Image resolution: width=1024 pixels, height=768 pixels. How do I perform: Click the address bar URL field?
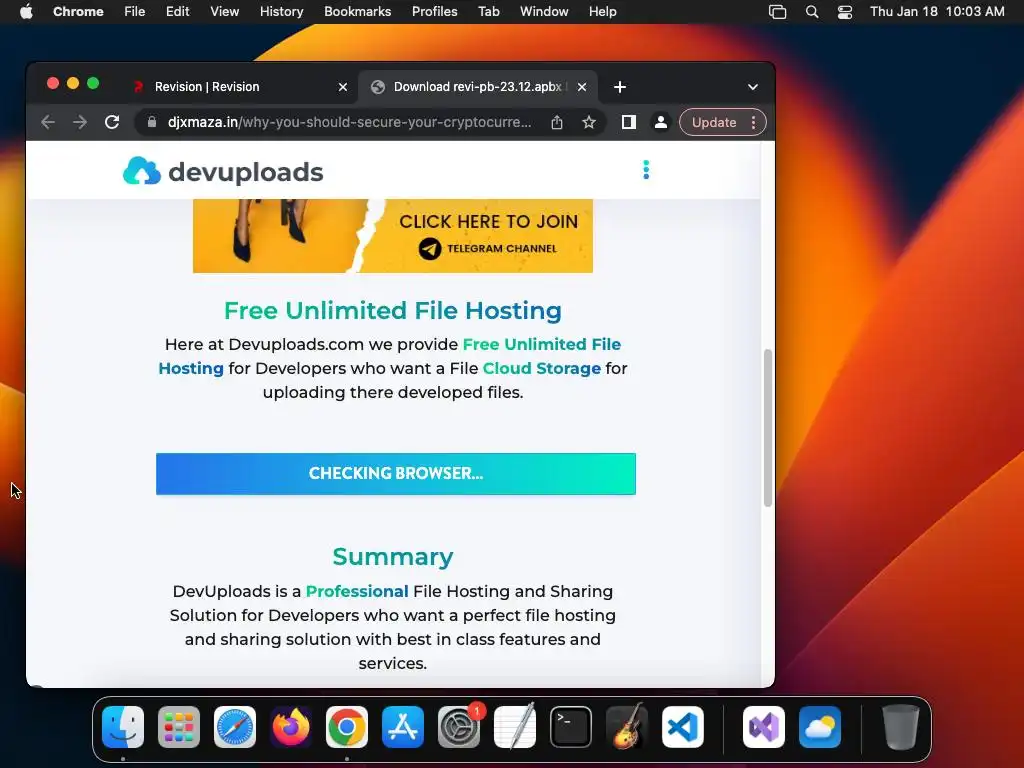click(x=349, y=122)
